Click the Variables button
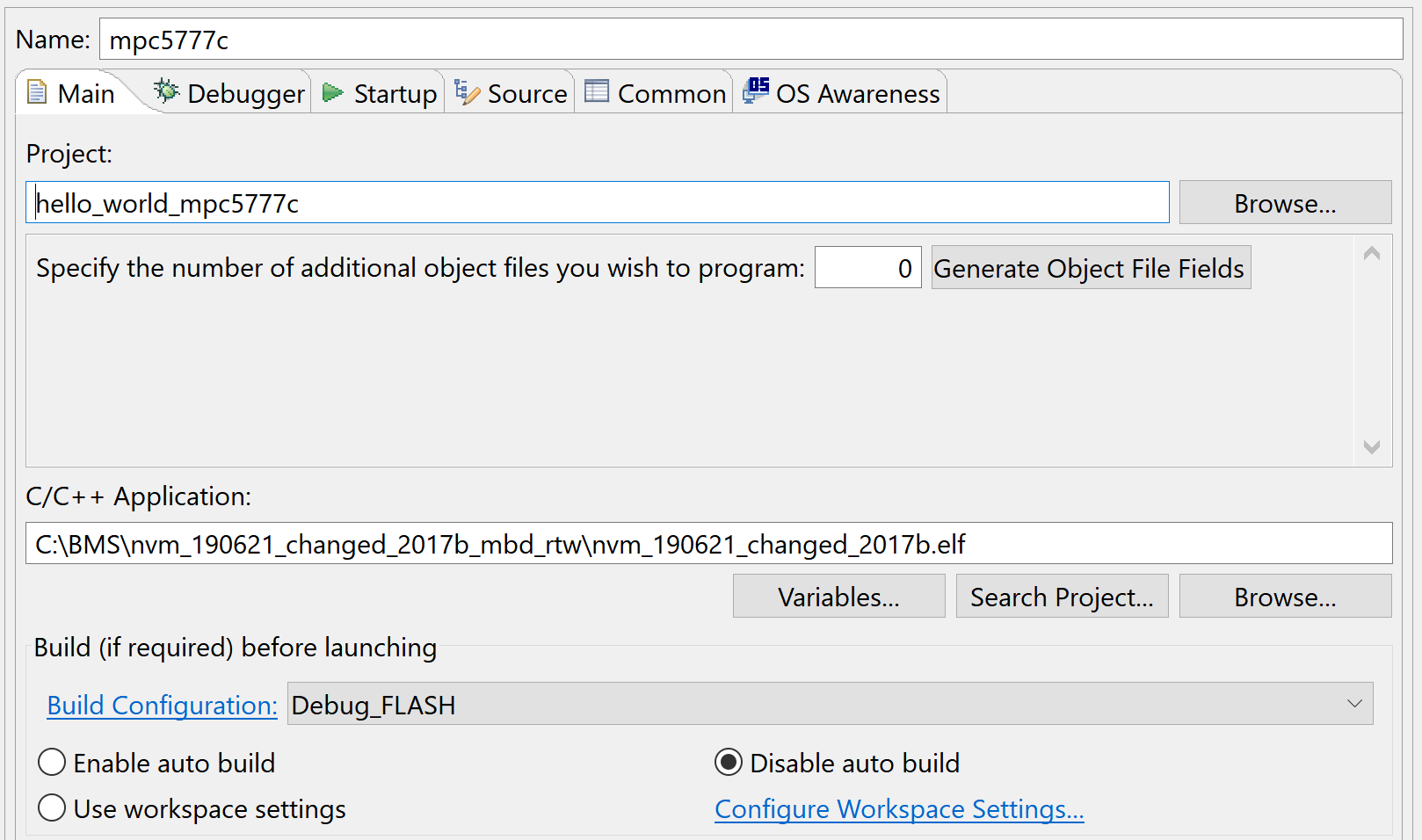Viewport: 1422px width, 840px height. 838,597
